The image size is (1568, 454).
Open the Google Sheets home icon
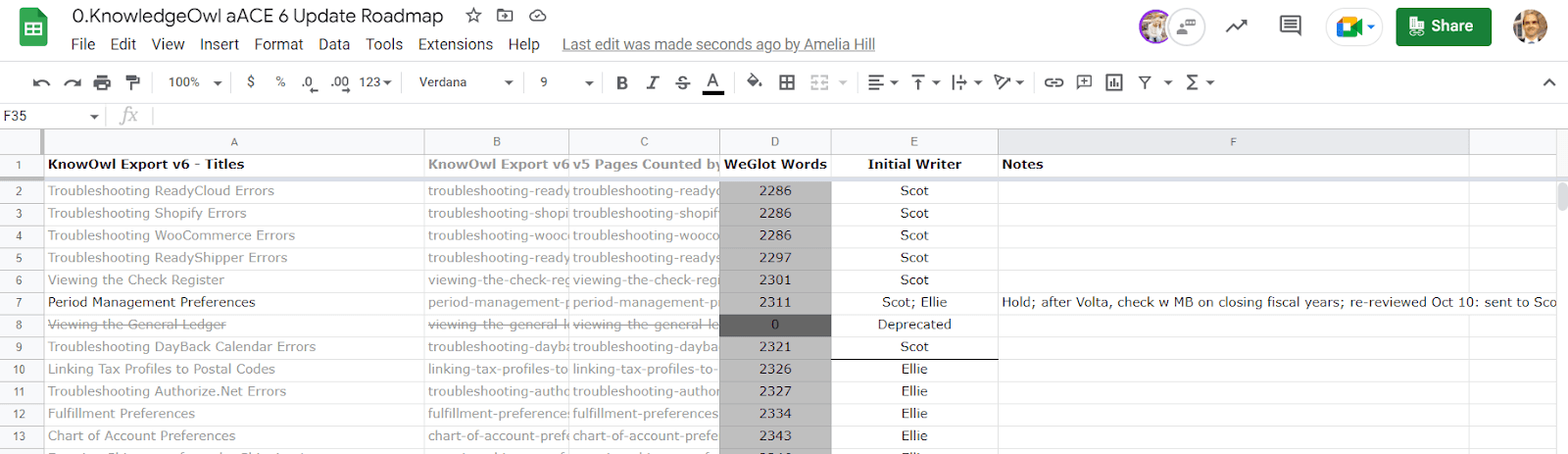[33, 27]
